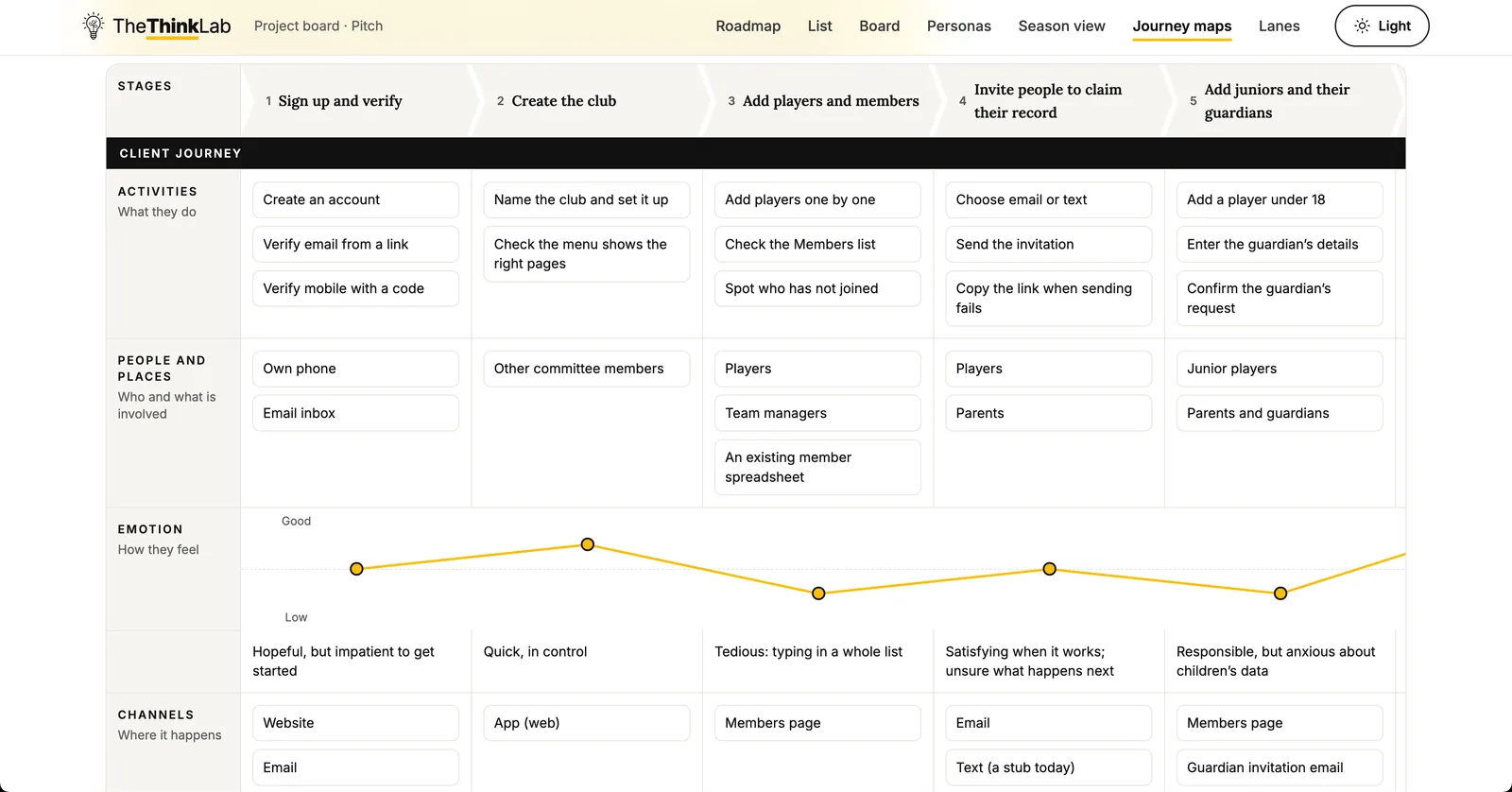Select stage 1 Sign up and verify
This screenshot has height=792, width=1512.
click(356, 100)
